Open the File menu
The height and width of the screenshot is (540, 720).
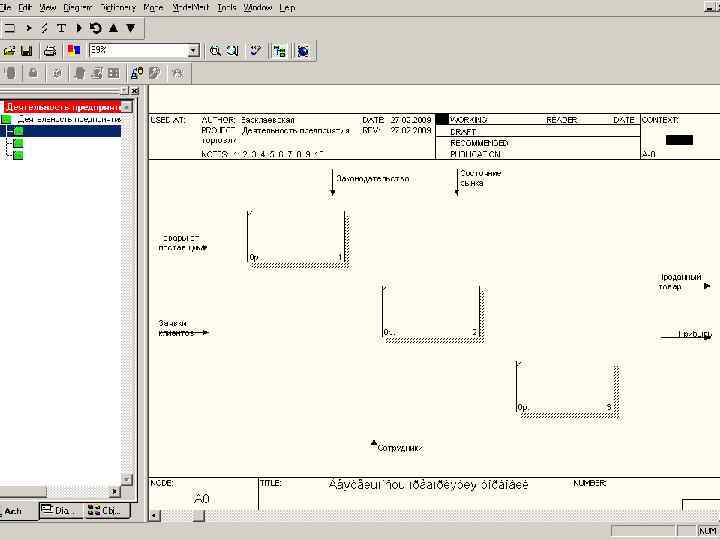tap(6, 7)
